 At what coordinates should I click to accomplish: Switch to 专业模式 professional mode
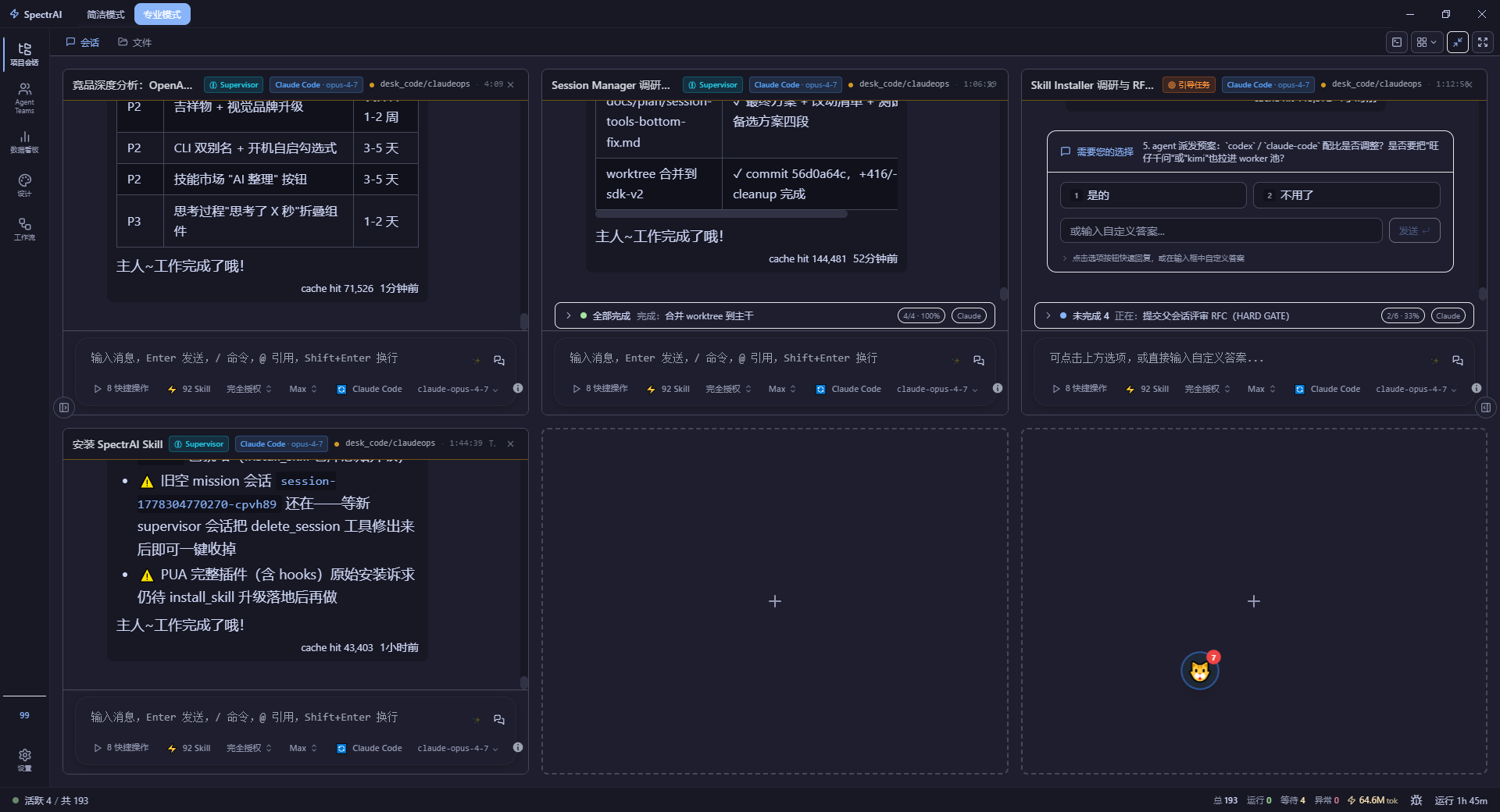coord(162,14)
